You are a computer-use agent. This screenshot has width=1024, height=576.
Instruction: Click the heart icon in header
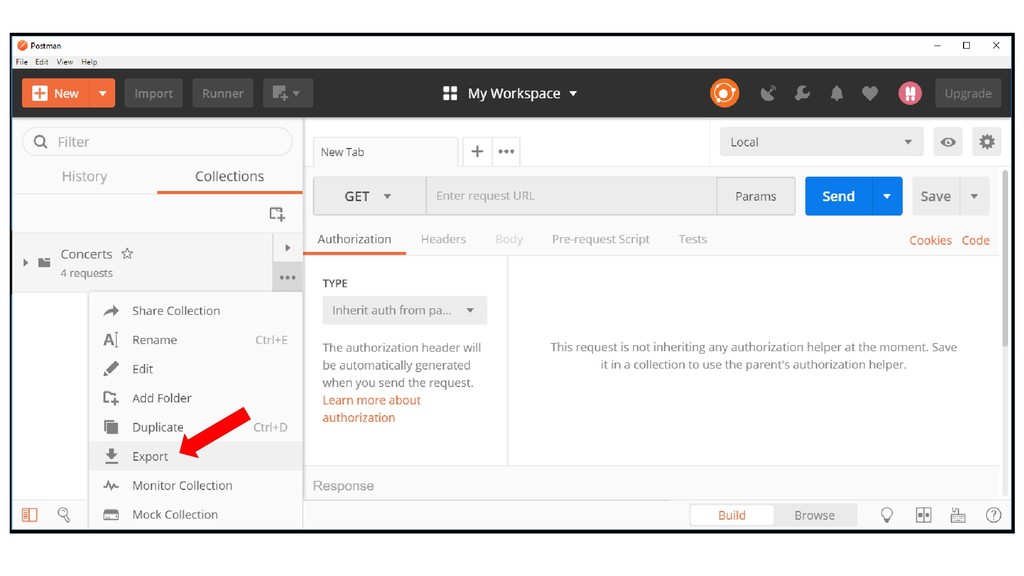point(870,93)
